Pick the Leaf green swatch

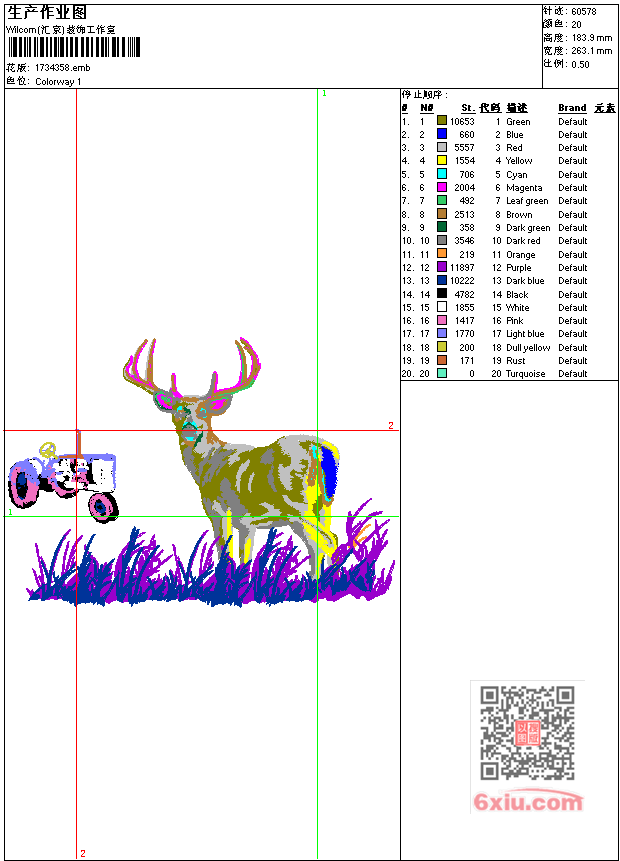[x=442, y=200]
